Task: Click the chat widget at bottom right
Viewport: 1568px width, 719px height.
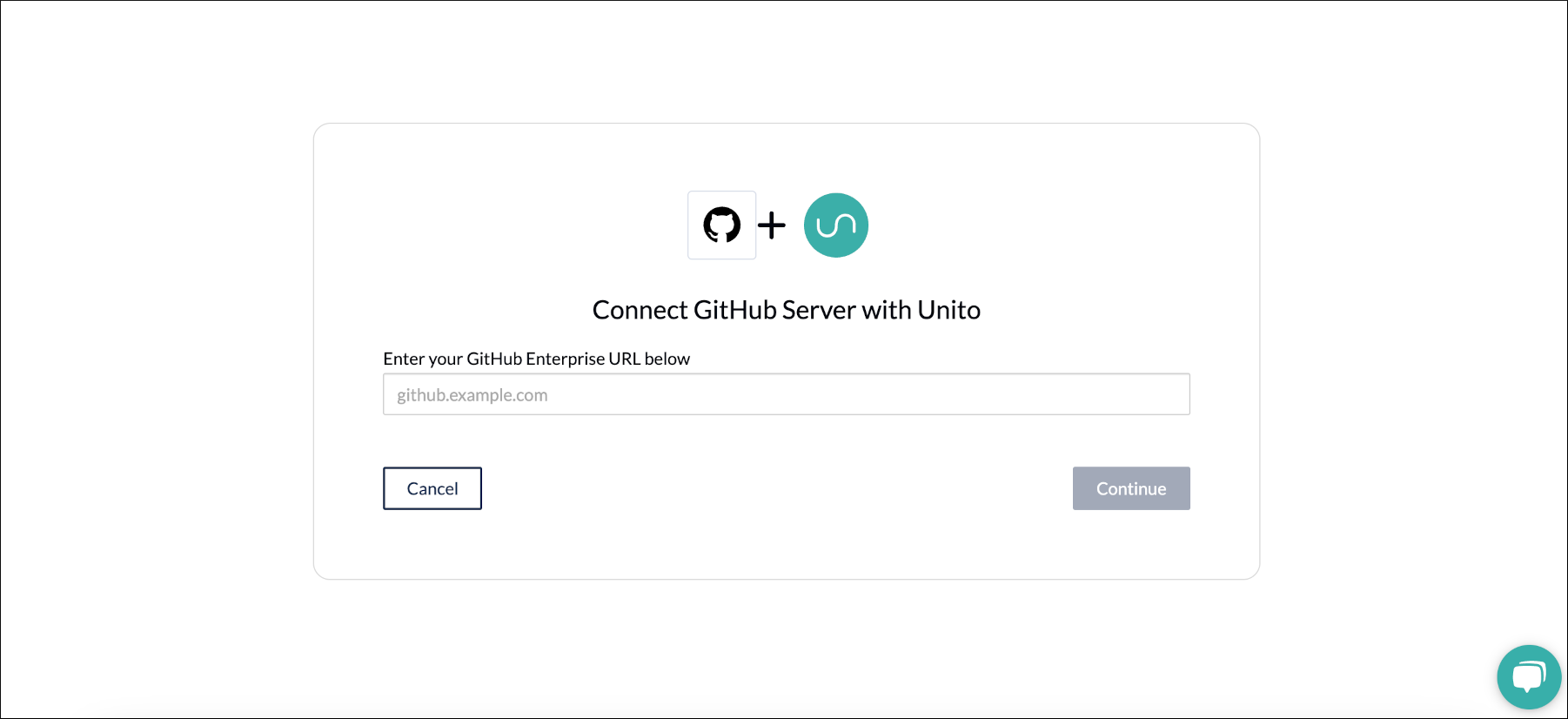Action: [1528, 677]
